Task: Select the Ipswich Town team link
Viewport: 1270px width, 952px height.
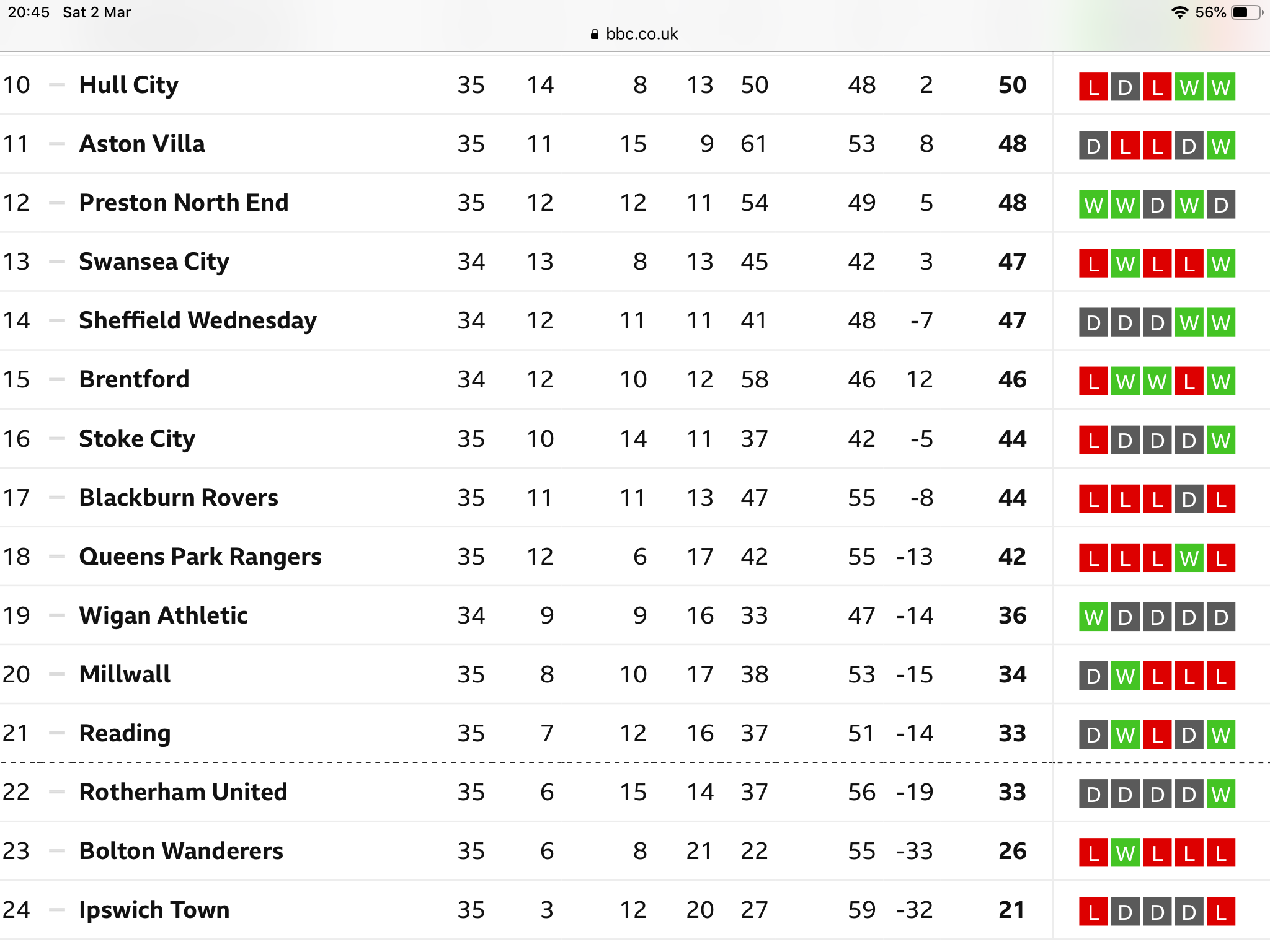Action: 154,910
